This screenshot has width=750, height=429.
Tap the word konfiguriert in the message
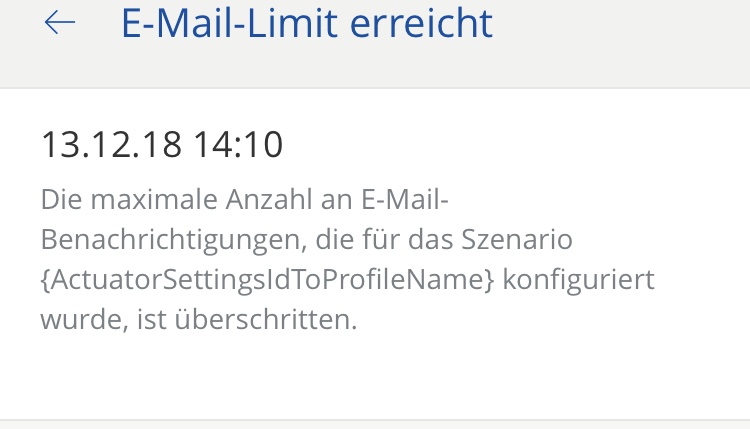tap(578, 280)
